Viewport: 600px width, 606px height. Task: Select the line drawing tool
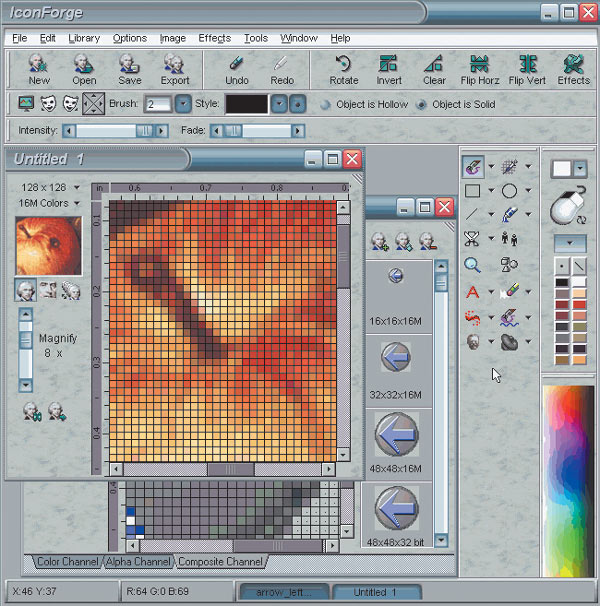pyautogui.click(x=472, y=214)
